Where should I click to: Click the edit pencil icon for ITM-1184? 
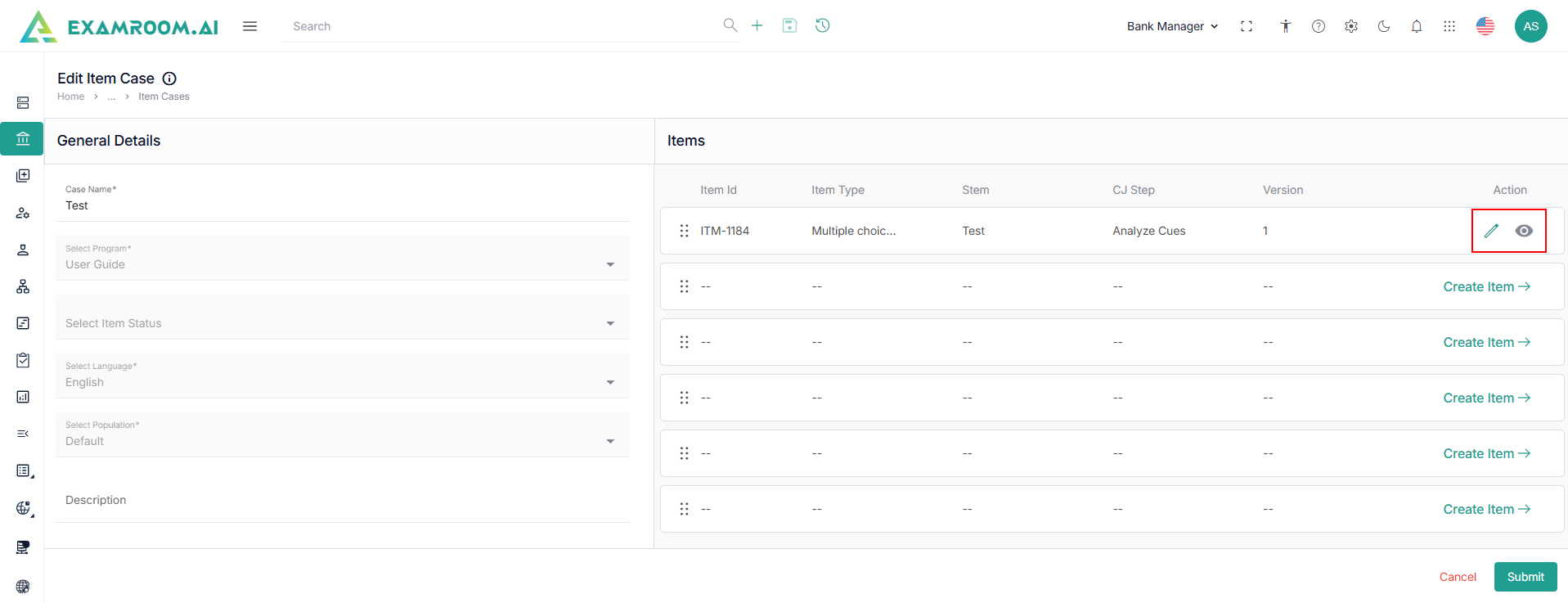pos(1491,231)
